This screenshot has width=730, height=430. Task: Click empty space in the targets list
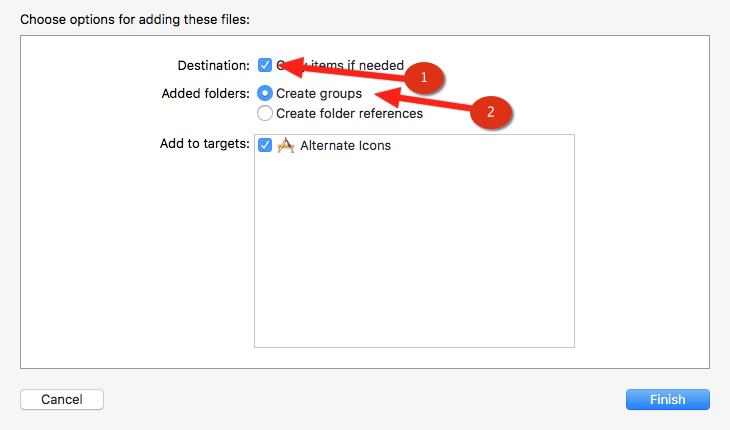pos(414,260)
